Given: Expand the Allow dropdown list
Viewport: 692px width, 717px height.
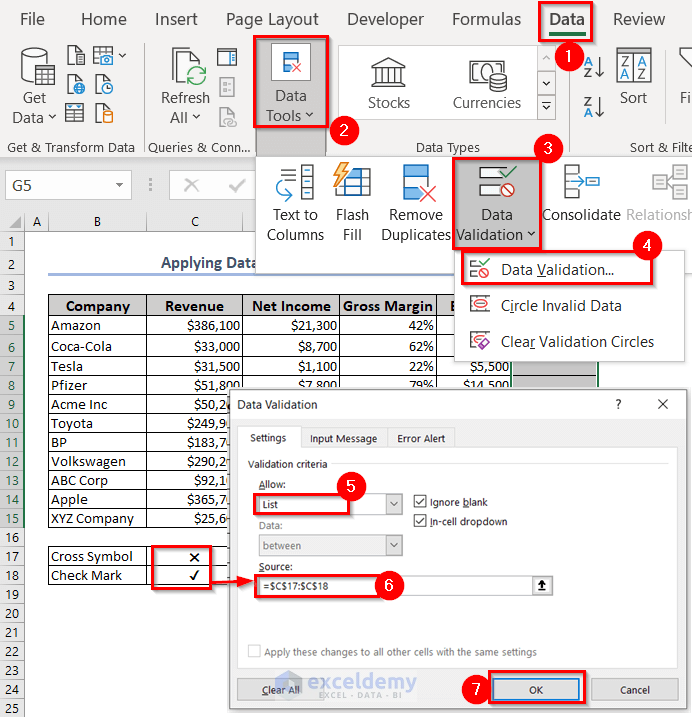Looking at the screenshot, I should 394,504.
